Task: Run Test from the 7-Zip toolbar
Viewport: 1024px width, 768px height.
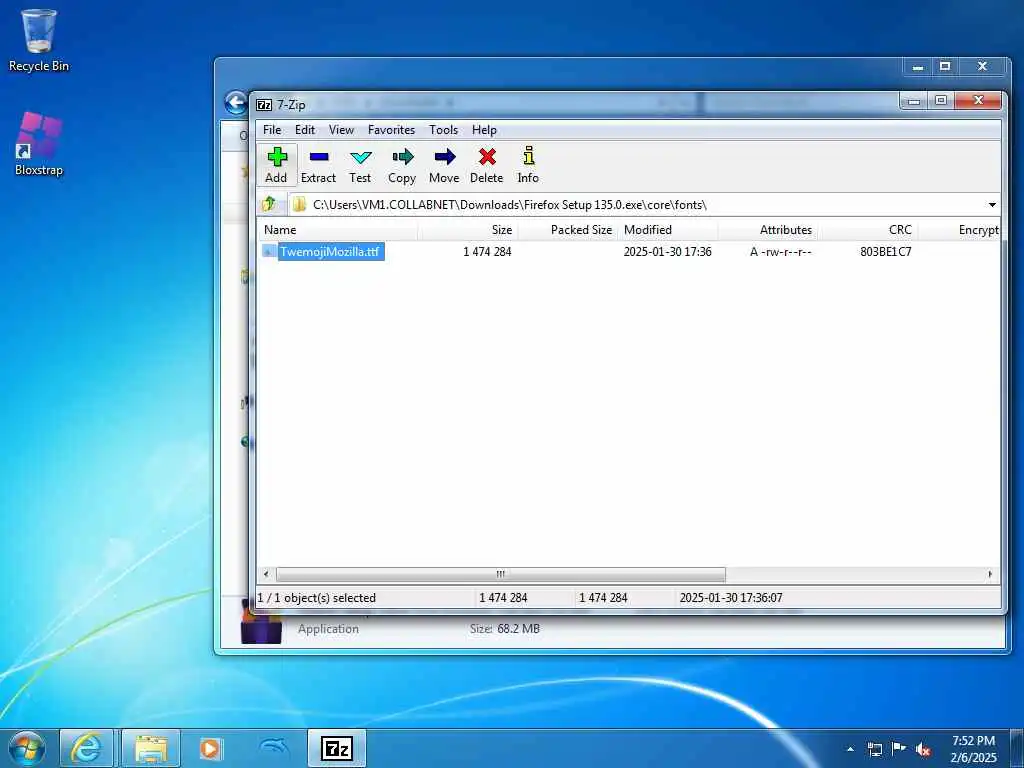Action: tap(360, 165)
